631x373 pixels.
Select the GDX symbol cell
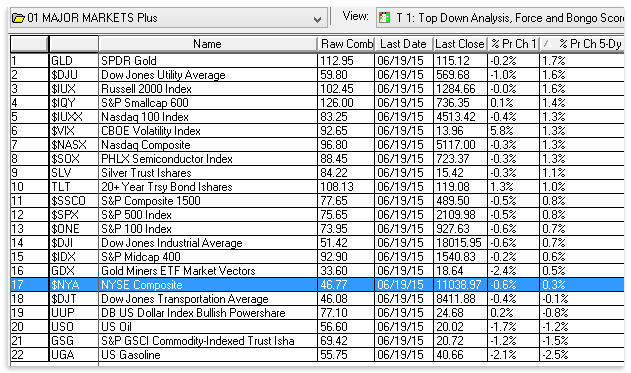74,271
